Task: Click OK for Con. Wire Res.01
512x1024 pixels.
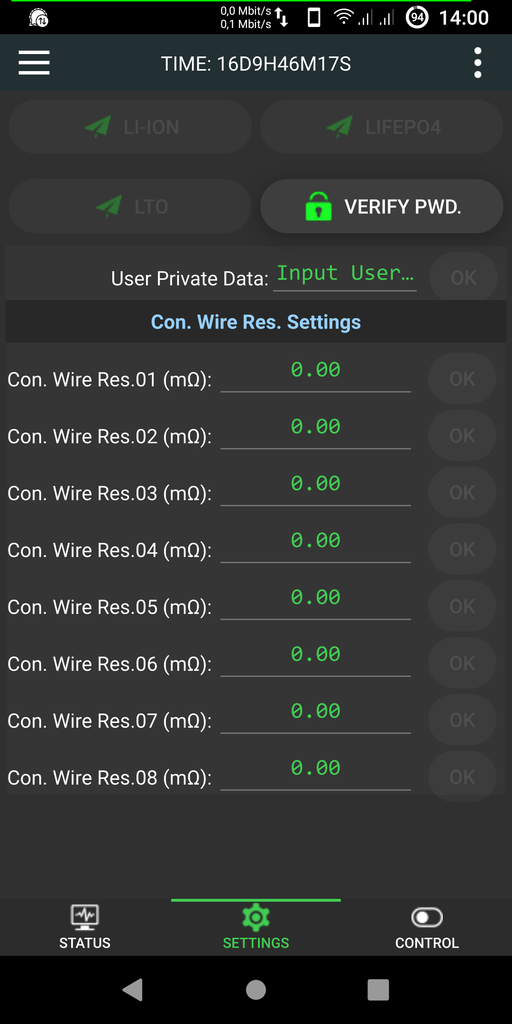Action: (x=462, y=379)
